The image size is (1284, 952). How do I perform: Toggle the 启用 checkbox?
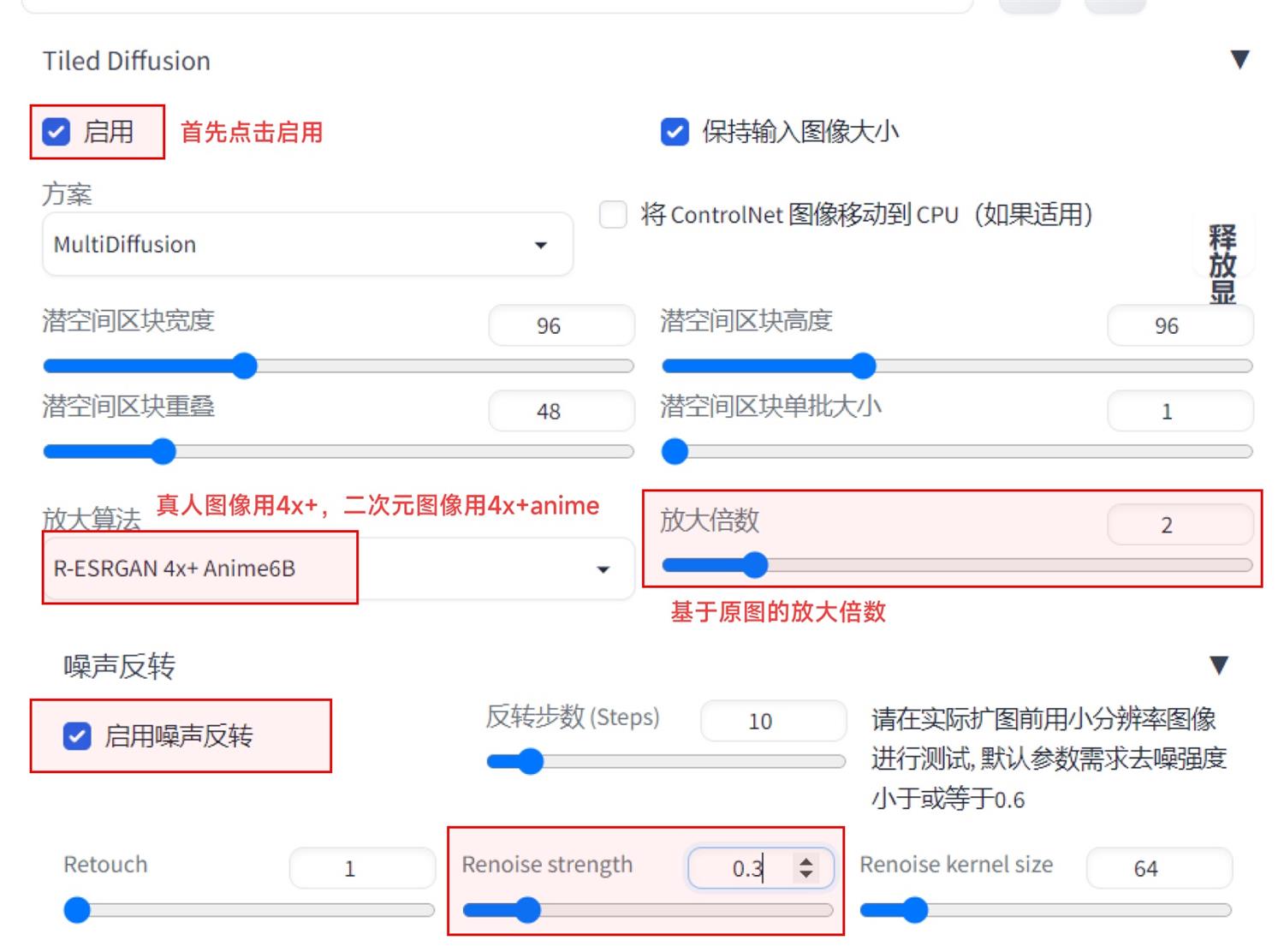[56, 132]
